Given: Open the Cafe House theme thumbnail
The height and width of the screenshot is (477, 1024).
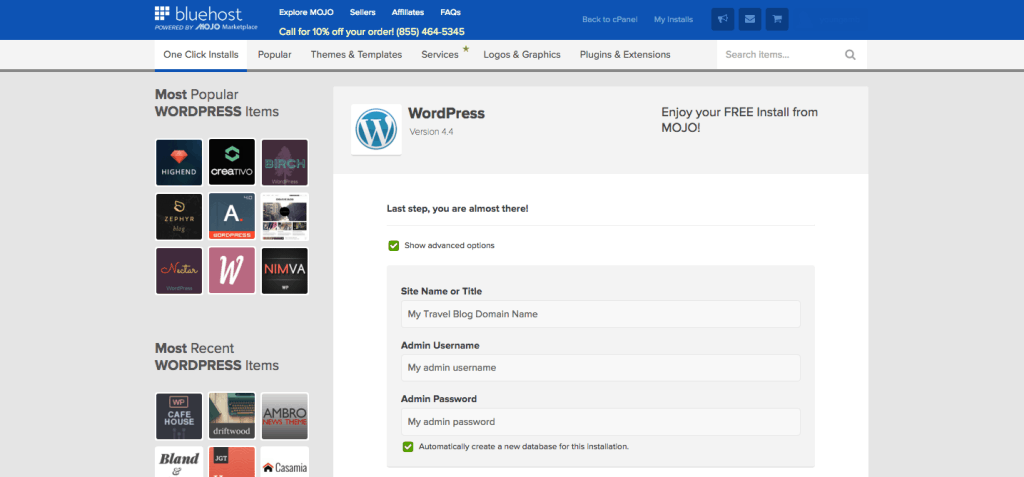Looking at the screenshot, I should click(179, 416).
